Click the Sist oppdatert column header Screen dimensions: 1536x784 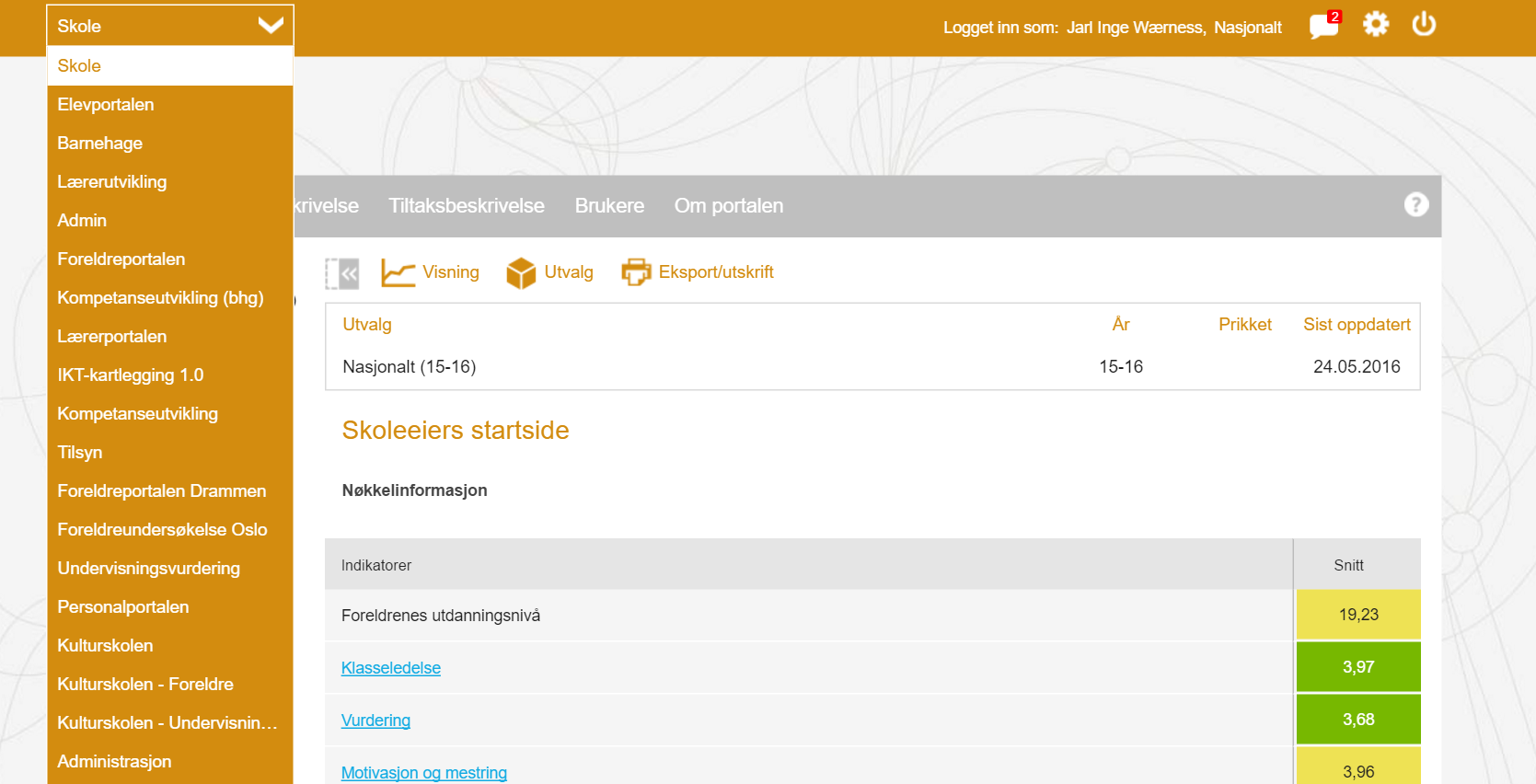point(1357,324)
